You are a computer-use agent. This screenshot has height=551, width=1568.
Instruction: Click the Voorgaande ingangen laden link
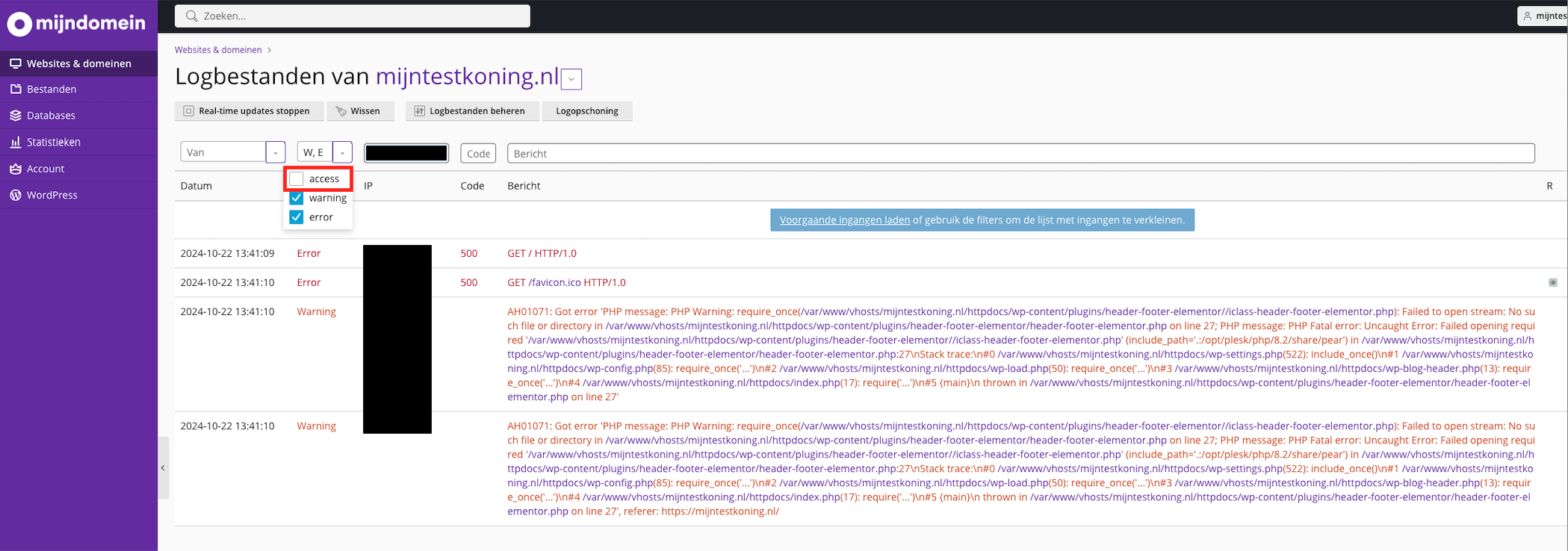tap(844, 220)
